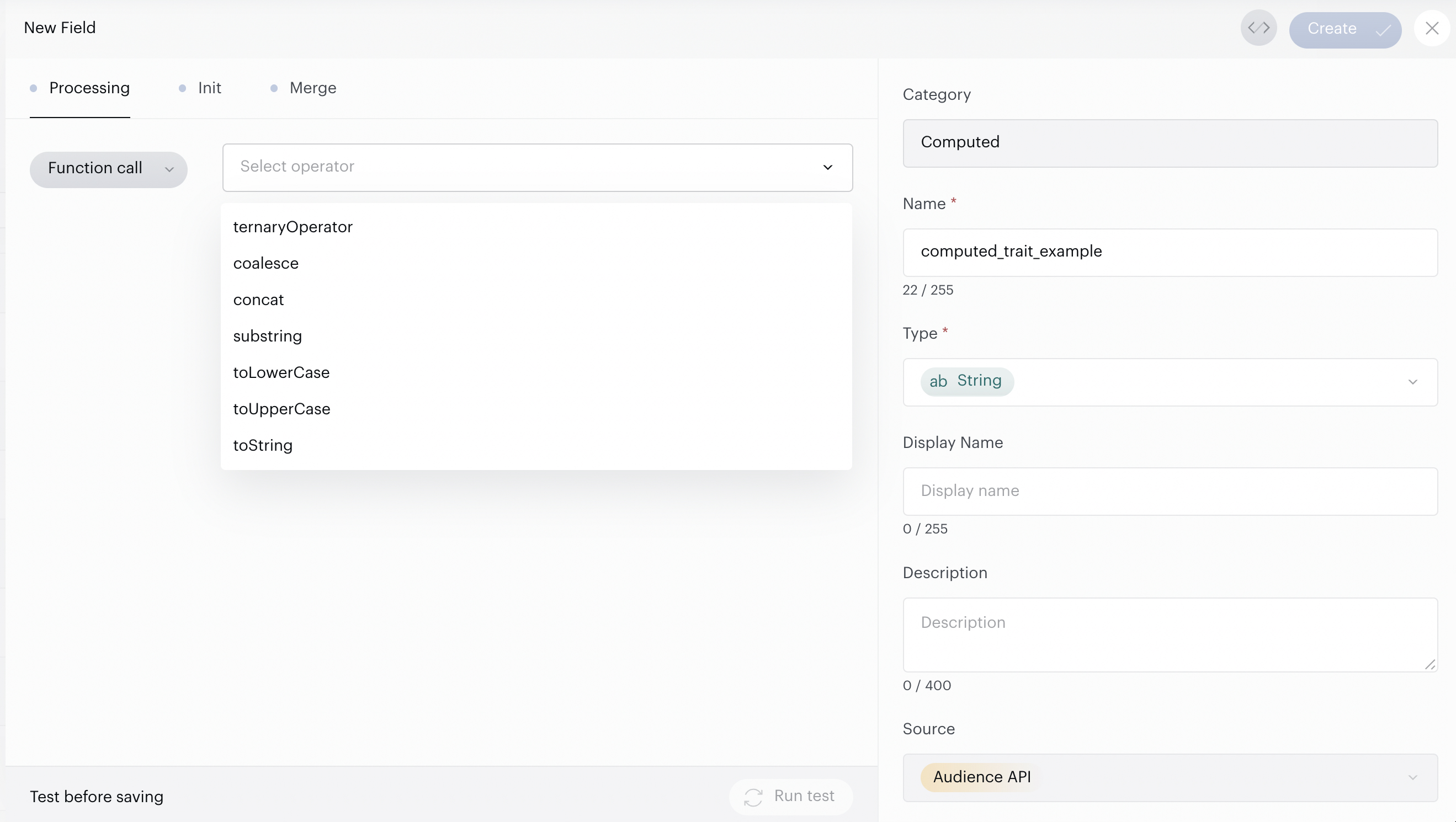Choose coalesce from the operator list
Viewport: 1456px width, 822px height.
536,263
